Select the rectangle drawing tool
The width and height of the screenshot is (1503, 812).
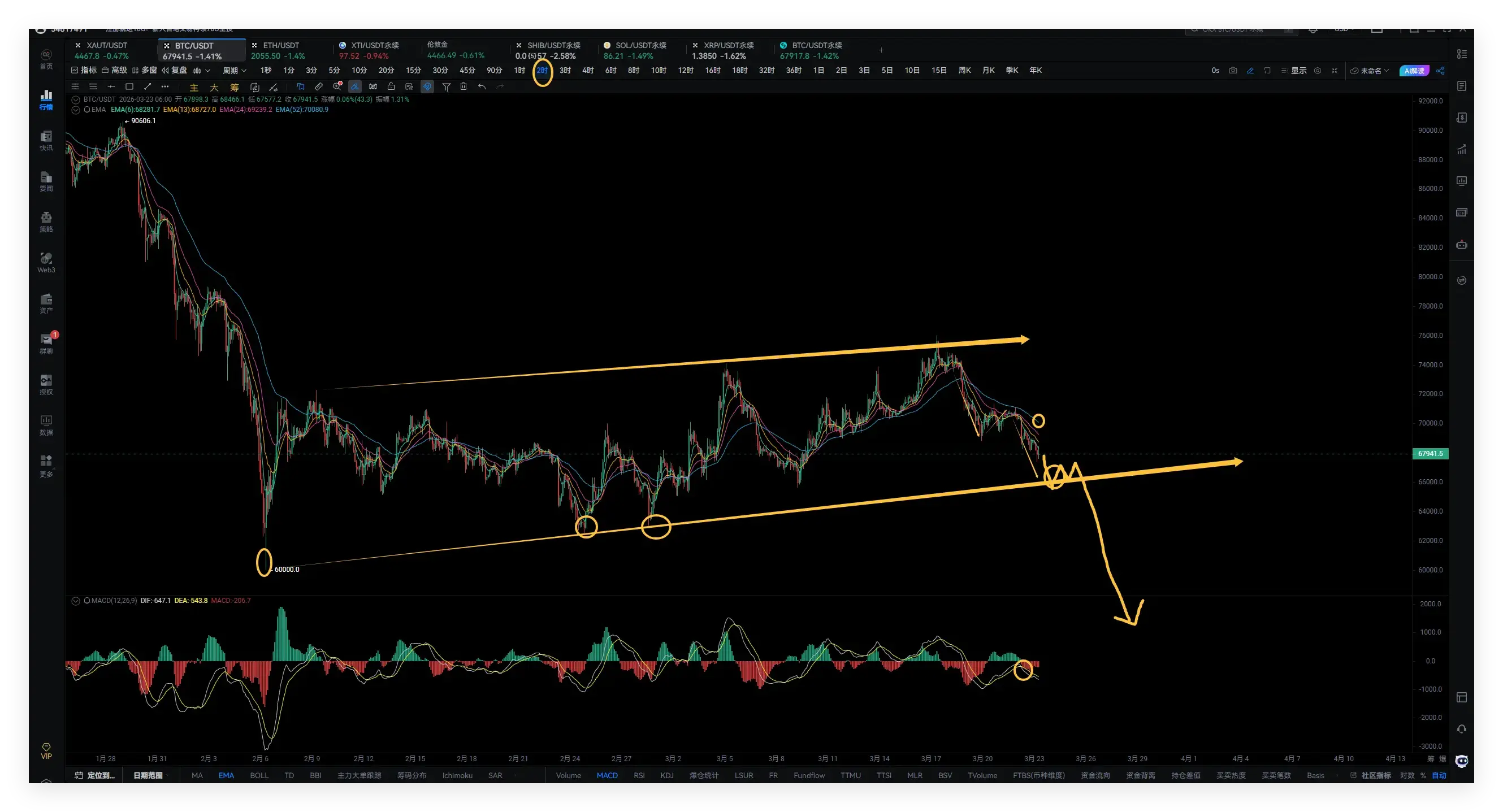tap(129, 87)
